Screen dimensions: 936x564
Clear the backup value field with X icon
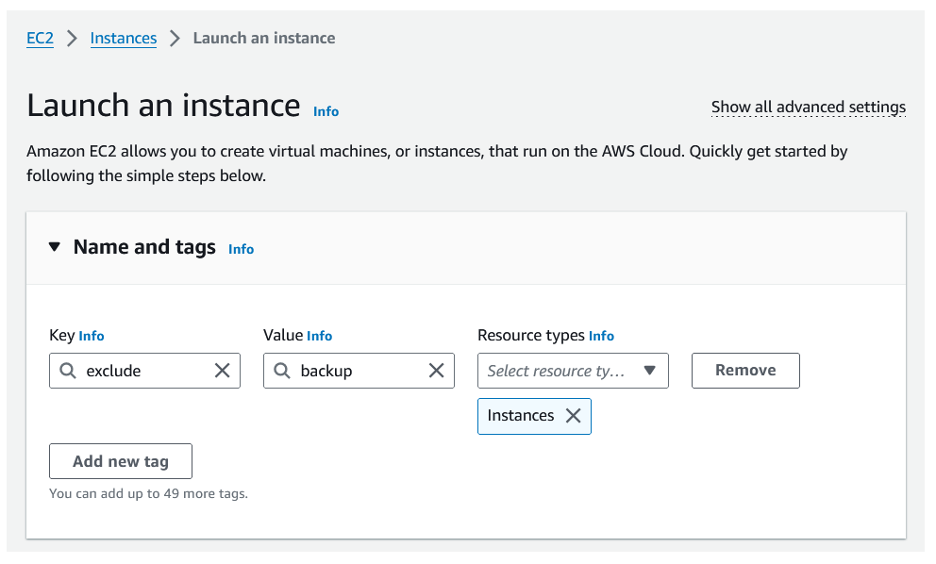tap(436, 371)
